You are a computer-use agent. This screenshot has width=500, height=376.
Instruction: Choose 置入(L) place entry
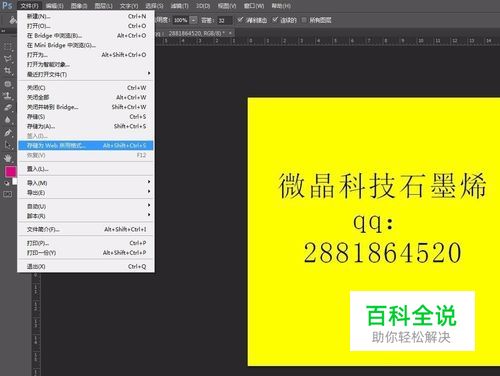pos(86,169)
